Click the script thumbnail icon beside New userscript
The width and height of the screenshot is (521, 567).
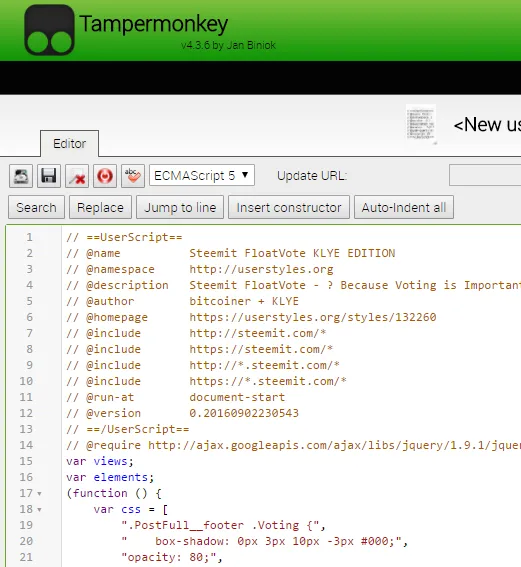click(x=420, y=124)
